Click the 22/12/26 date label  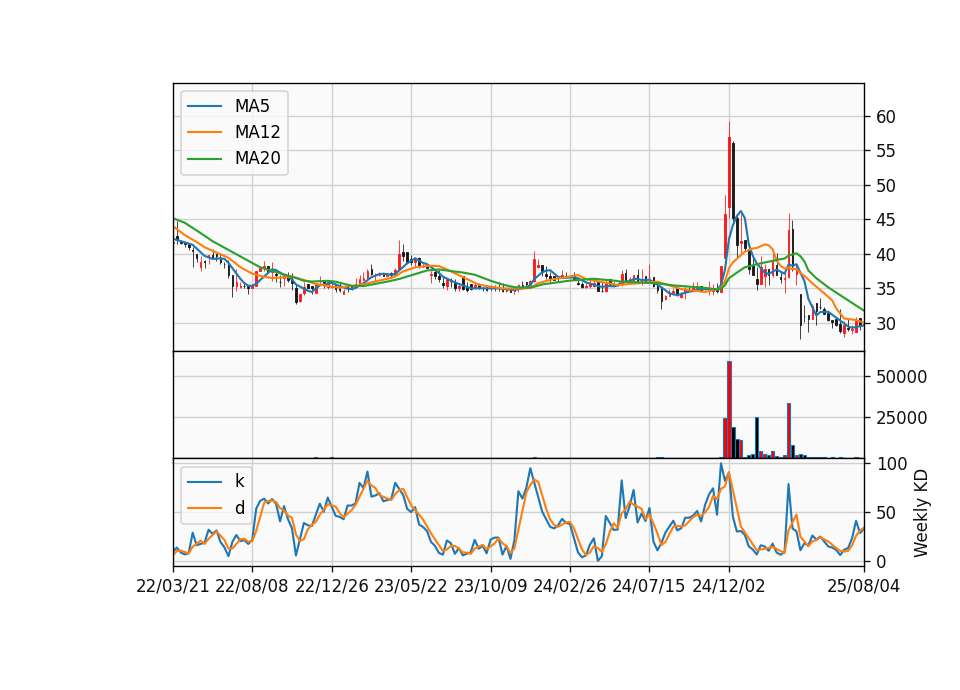(332, 586)
